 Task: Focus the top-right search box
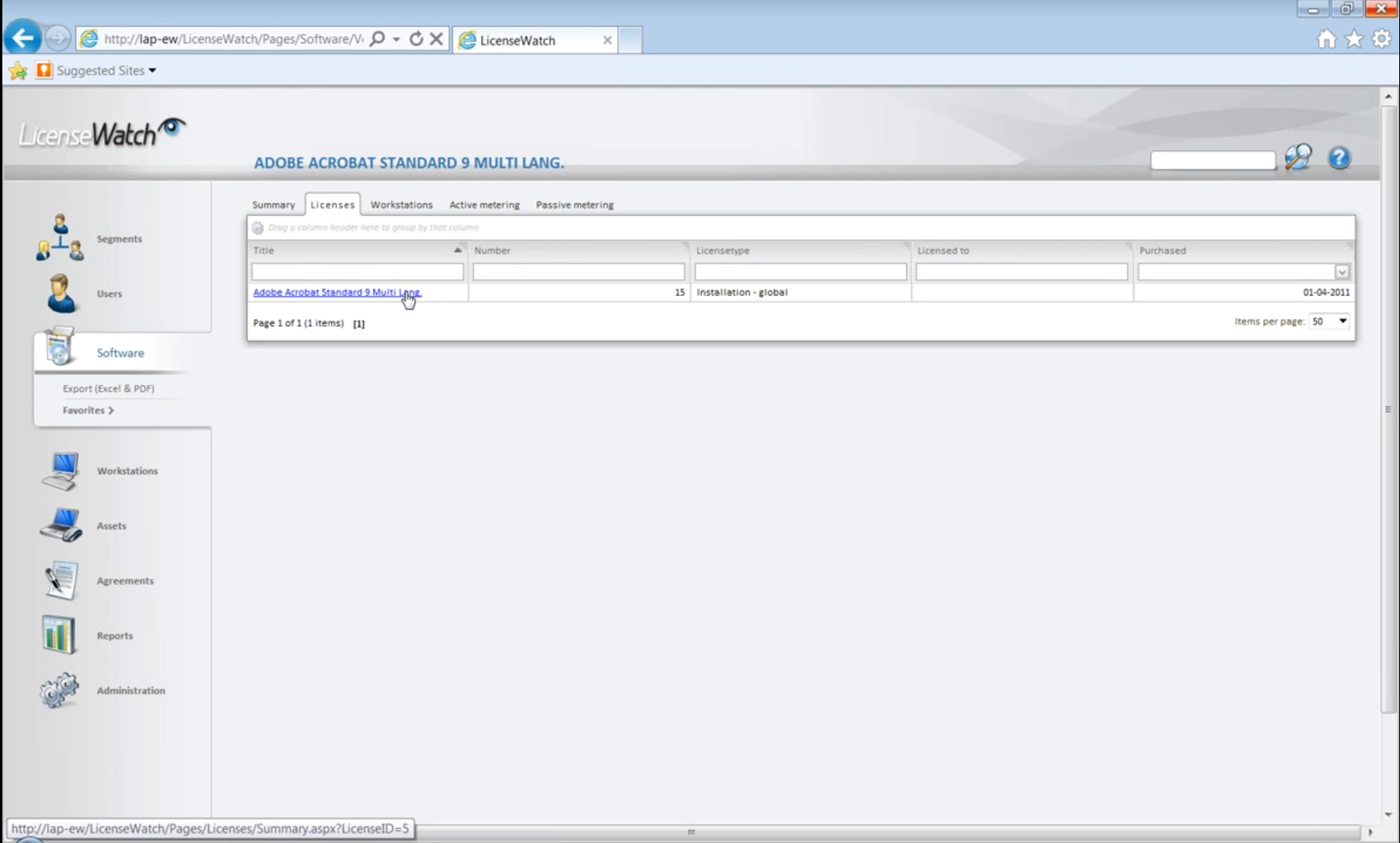(1213, 160)
